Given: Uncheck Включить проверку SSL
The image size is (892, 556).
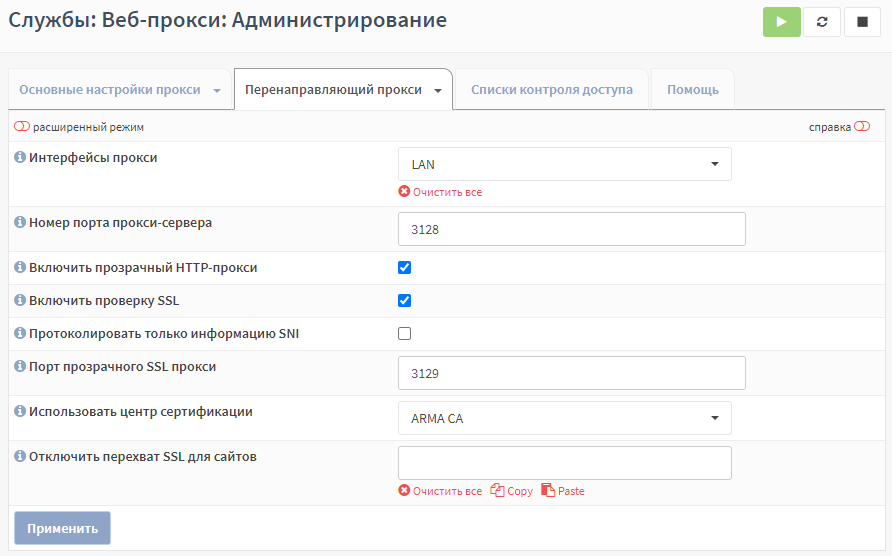Looking at the screenshot, I should (404, 300).
